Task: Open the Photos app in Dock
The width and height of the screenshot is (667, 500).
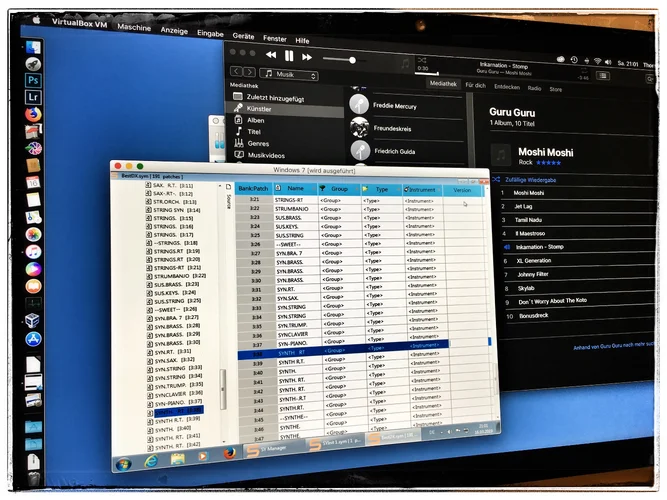Action: (33, 234)
